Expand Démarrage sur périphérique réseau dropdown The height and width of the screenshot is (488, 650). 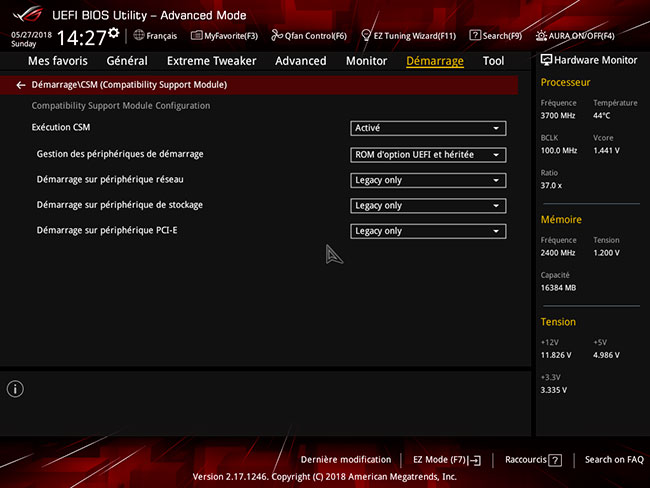[x=428, y=181]
